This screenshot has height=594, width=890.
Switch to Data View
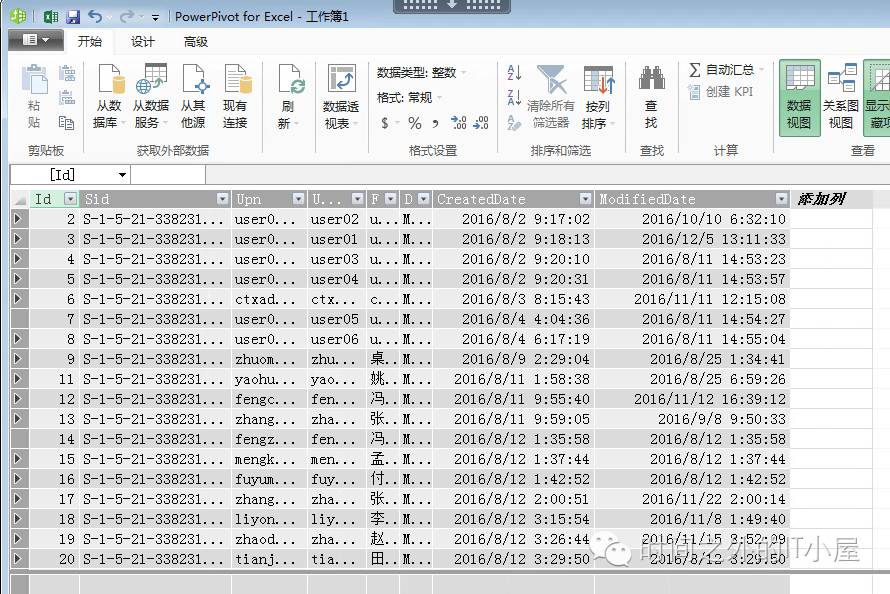pyautogui.click(x=799, y=98)
